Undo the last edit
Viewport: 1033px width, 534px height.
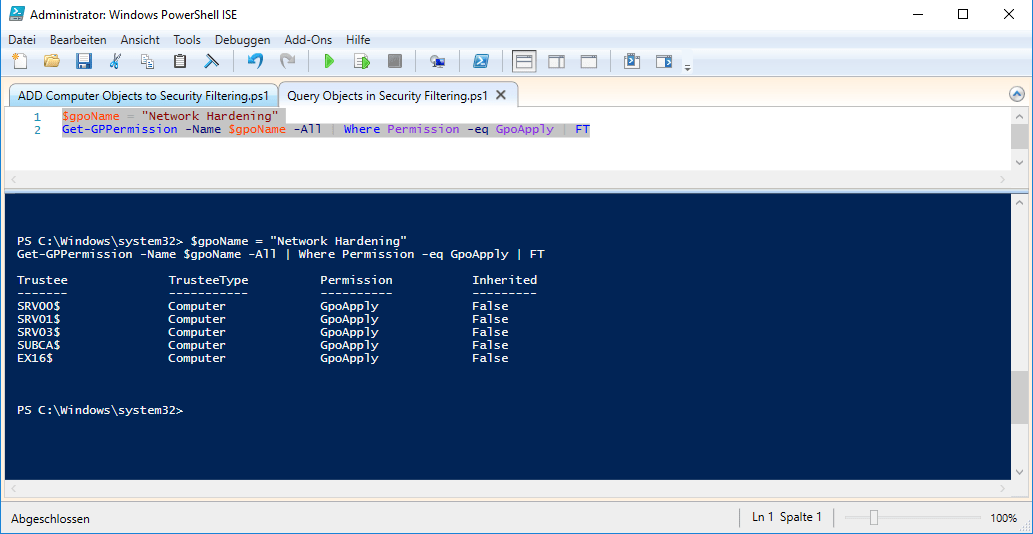coord(255,62)
